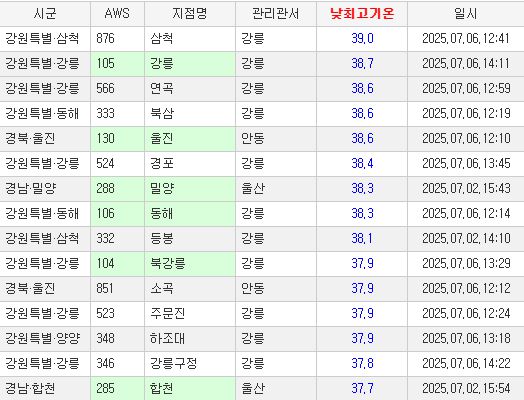Click the timestamp 2025.07.06.12:41
Image resolution: width=524 pixels, height=400 pixels.
click(466, 38)
